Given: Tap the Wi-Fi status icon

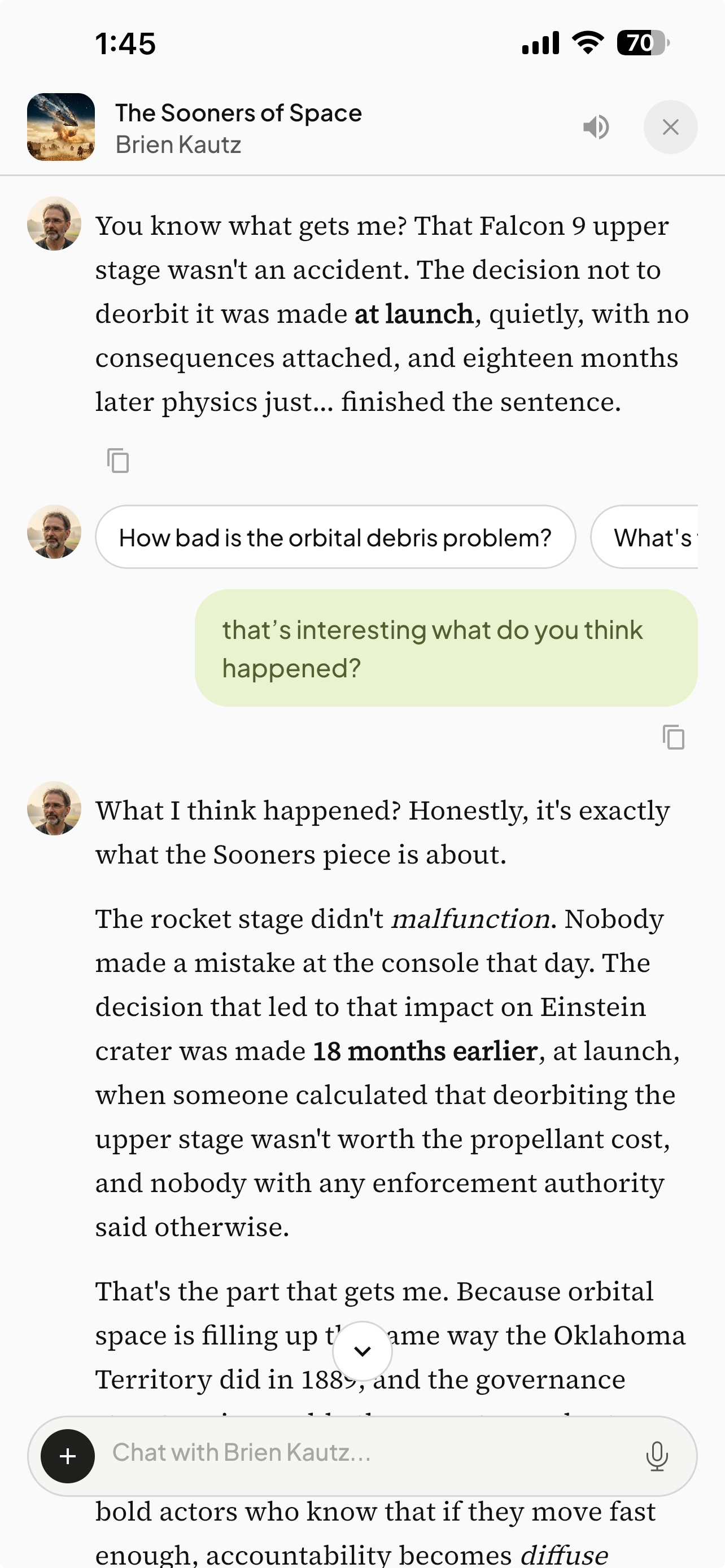Looking at the screenshot, I should pos(588,42).
